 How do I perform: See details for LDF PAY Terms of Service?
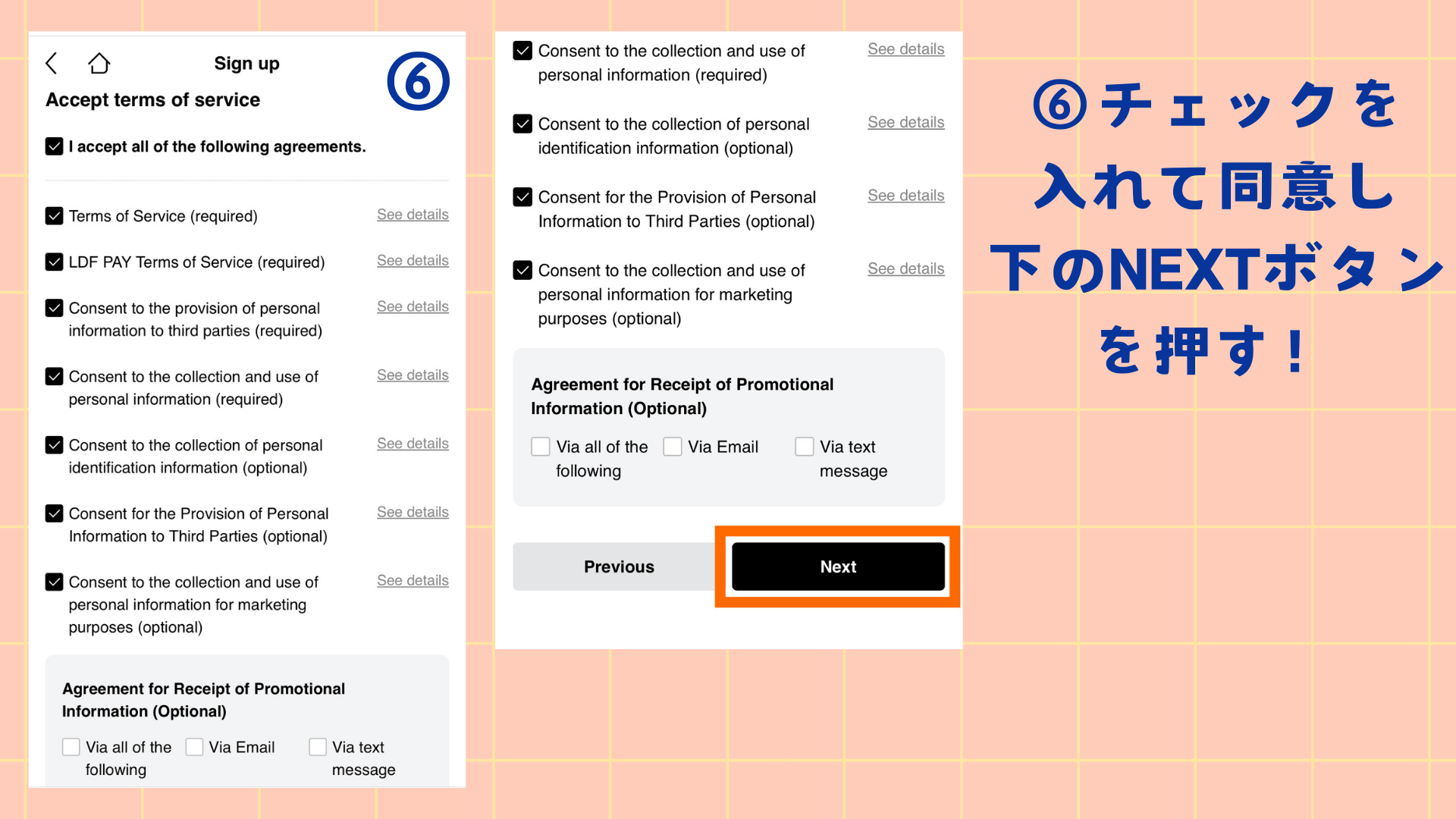[413, 261]
